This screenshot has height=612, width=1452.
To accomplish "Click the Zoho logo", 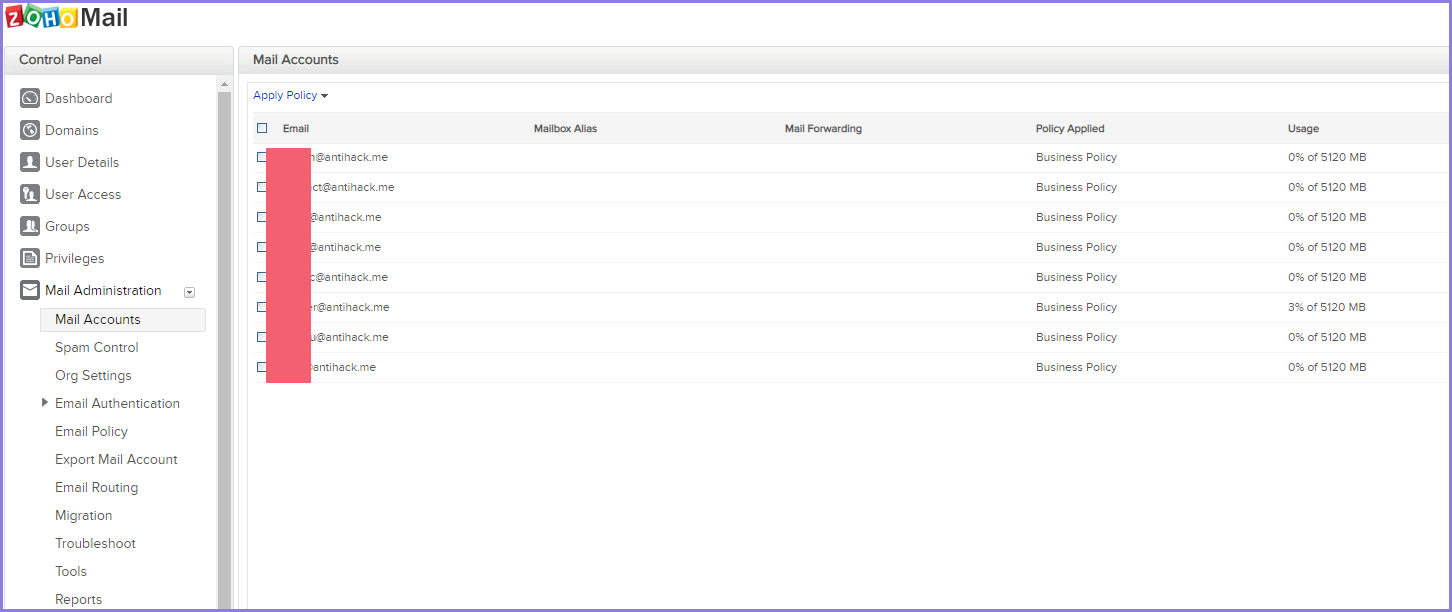I will click(x=42, y=17).
